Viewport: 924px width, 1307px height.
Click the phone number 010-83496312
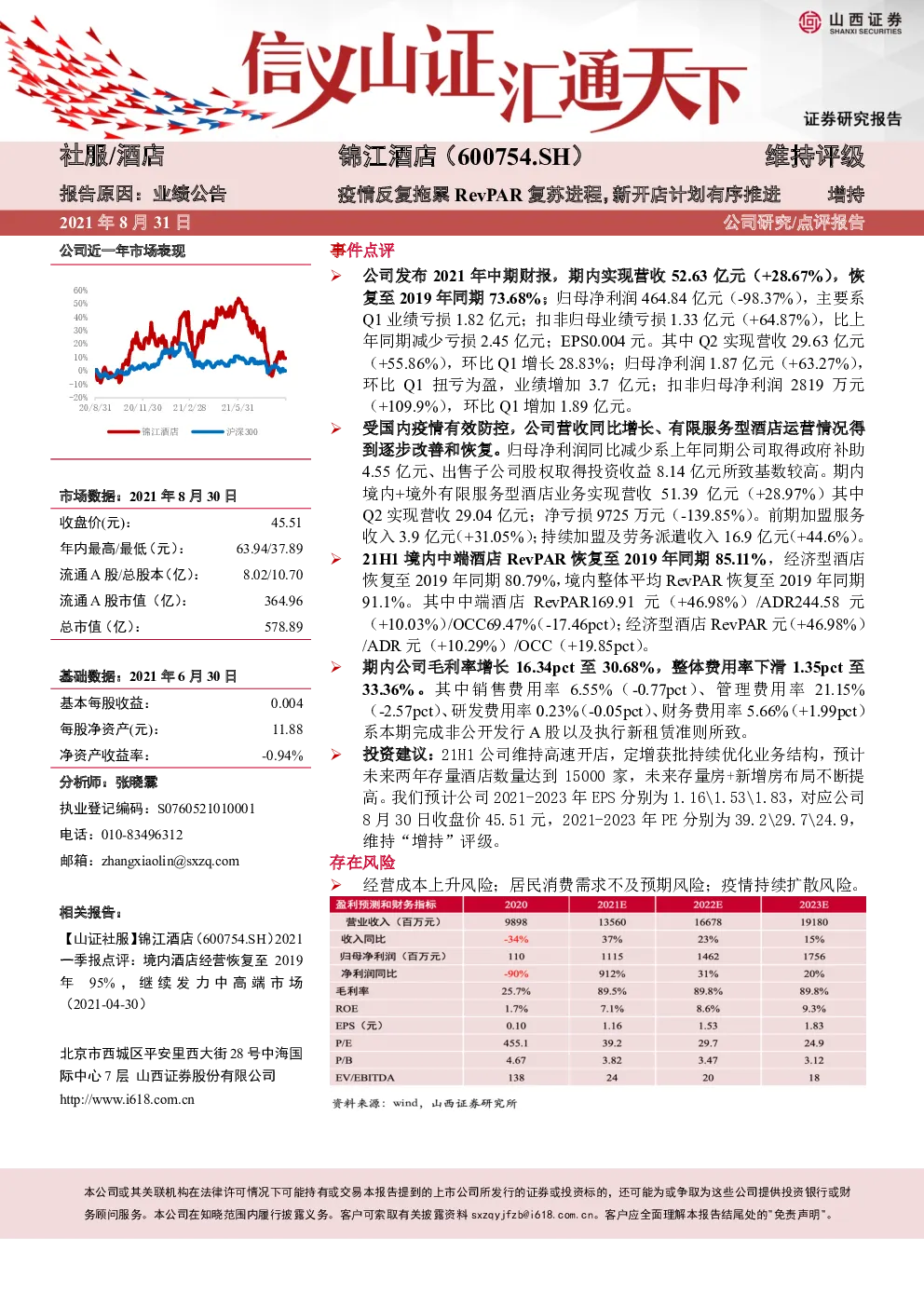(x=142, y=835)
